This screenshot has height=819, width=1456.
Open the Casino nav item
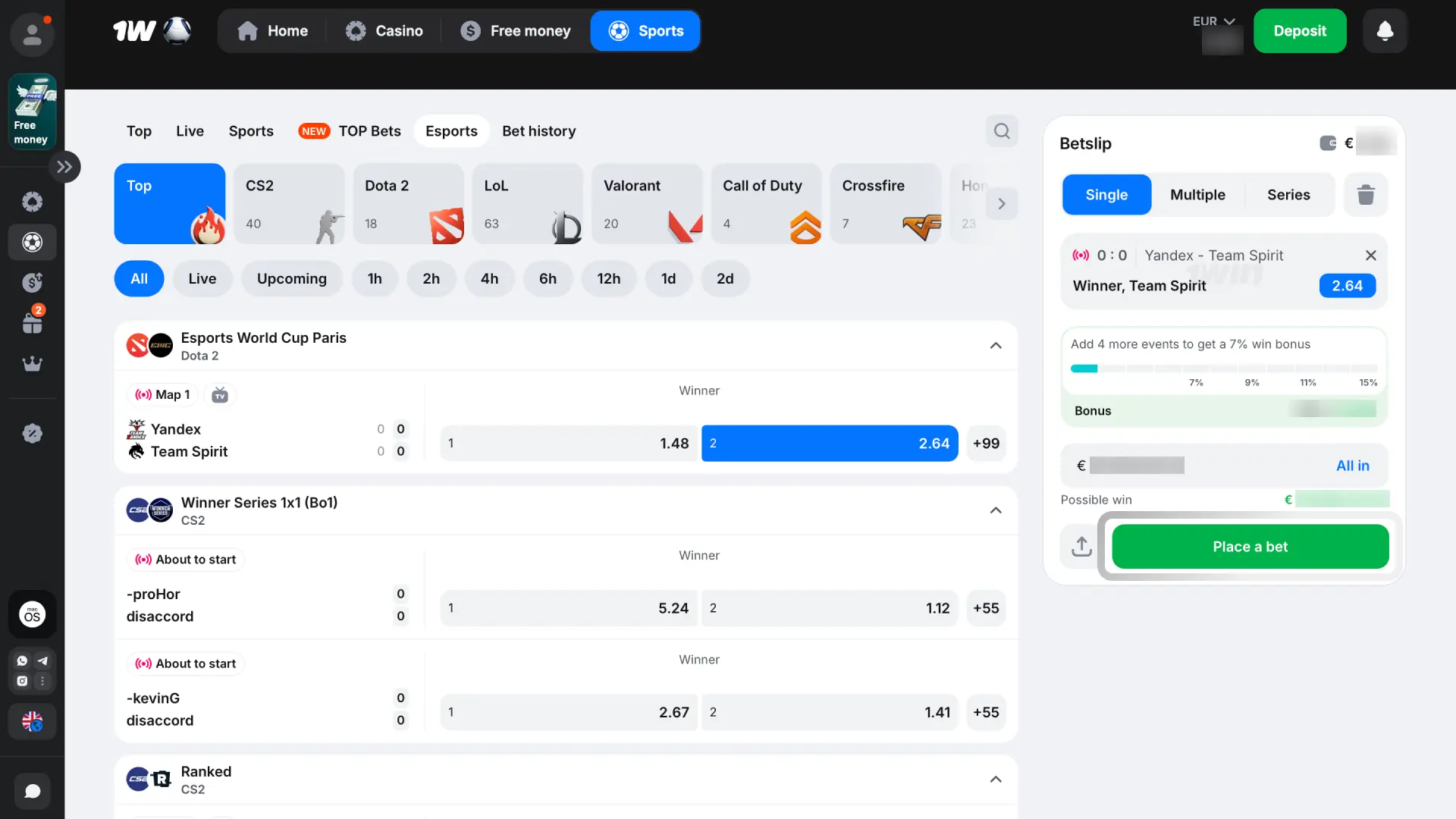coord(384,31)
